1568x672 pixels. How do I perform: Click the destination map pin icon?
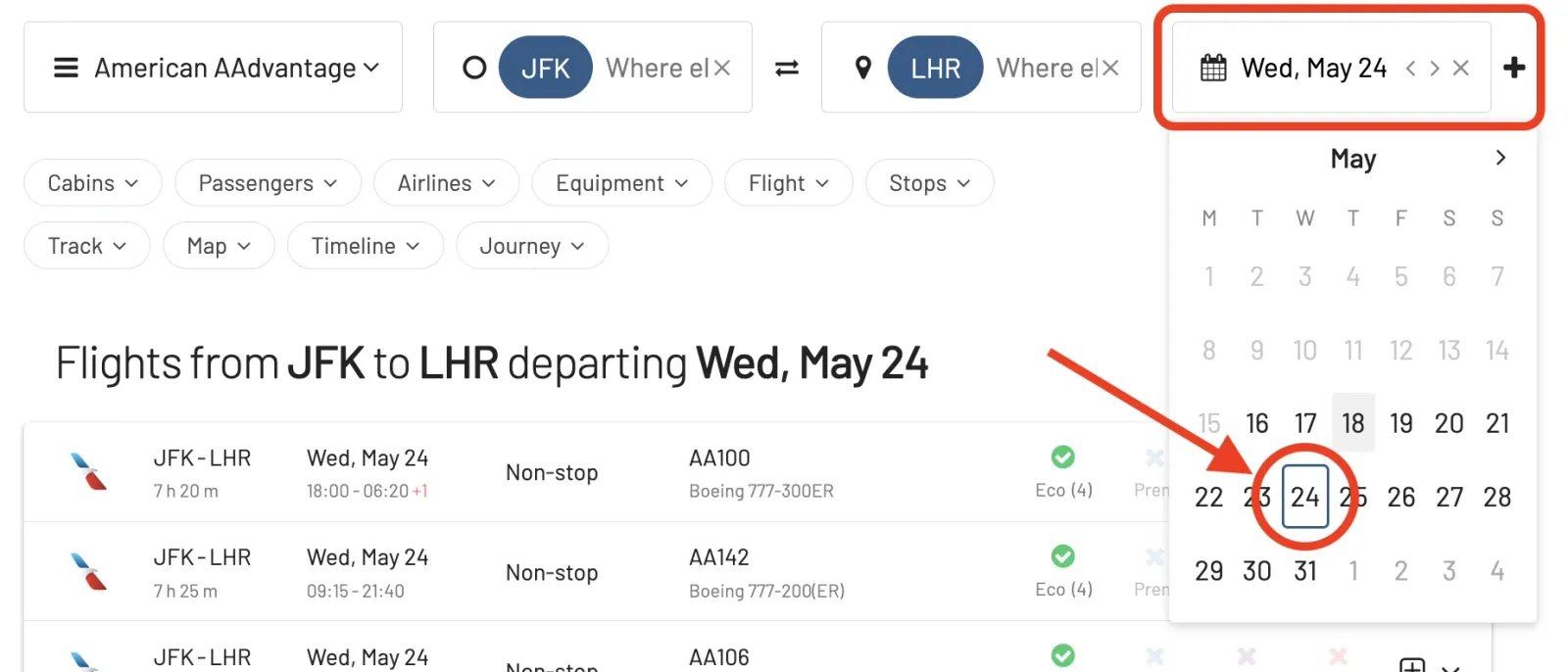[x=863, y=68]
